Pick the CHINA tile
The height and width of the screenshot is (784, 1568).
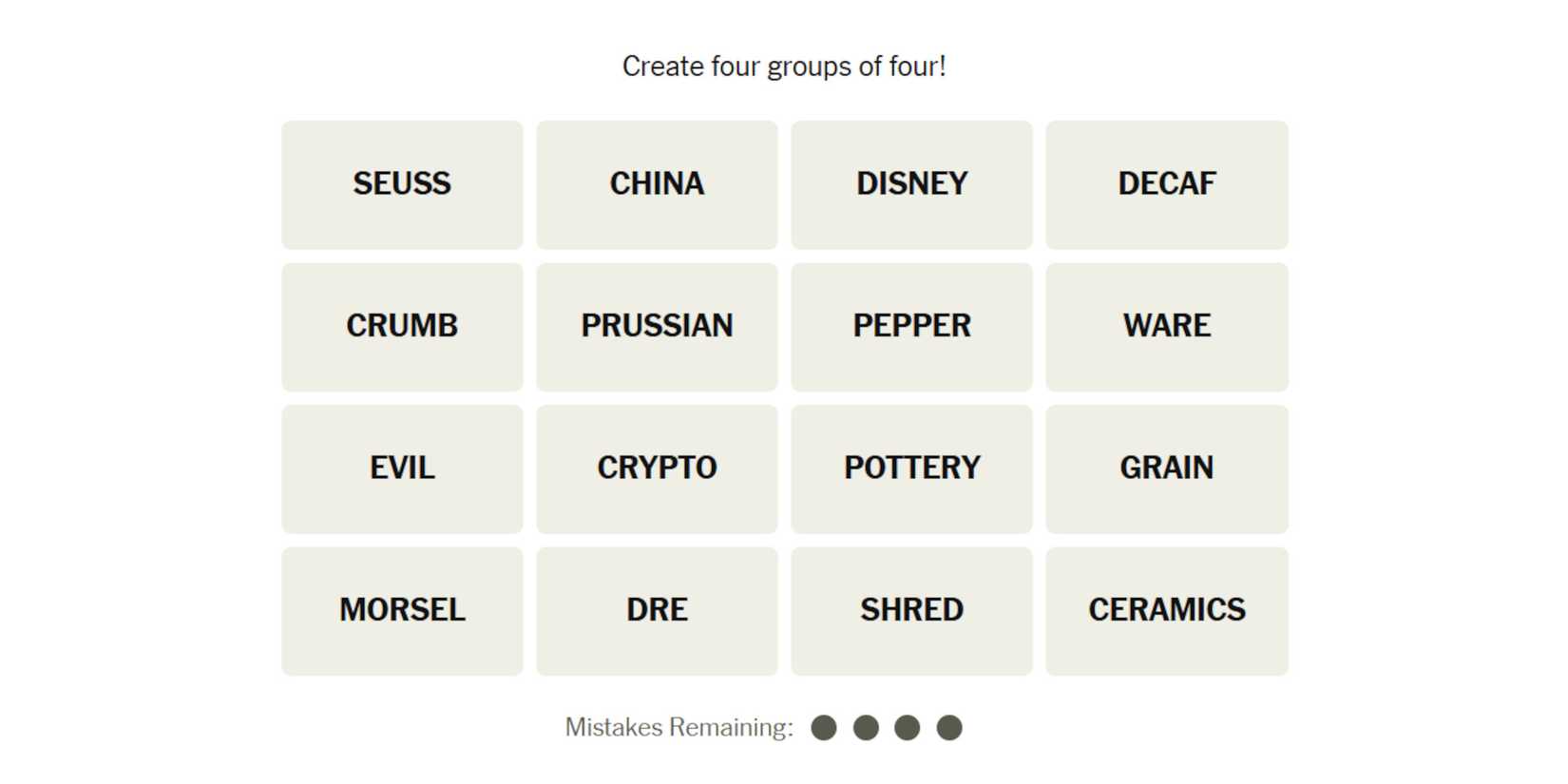tap(657, 184)
